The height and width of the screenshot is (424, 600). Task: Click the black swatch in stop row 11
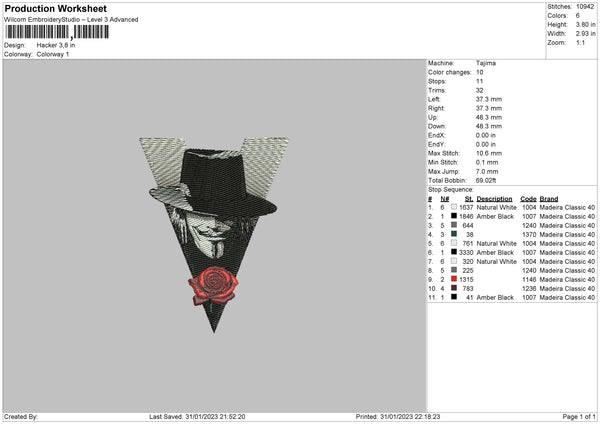[454, 297]
